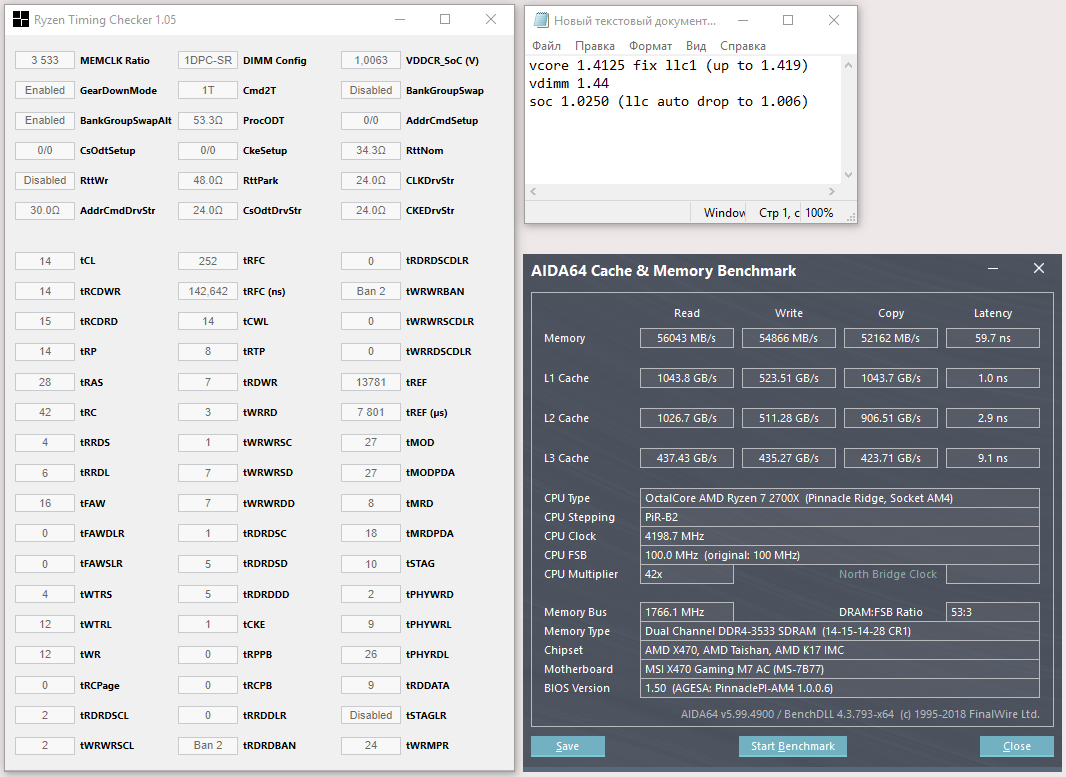Click the tRC value 42

point(45,412)
